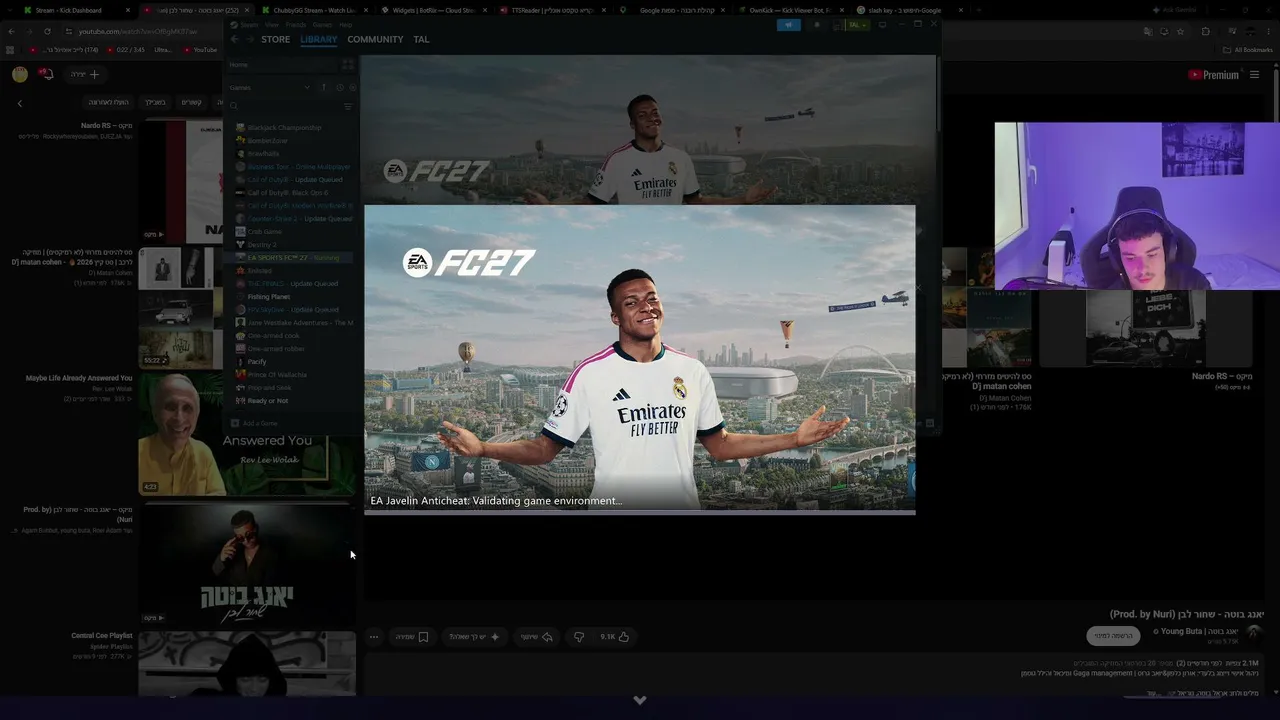Screen dimensions: 1280x720
Task: Open the Steam library filter options icon
Action: click(x=348, y=106)
